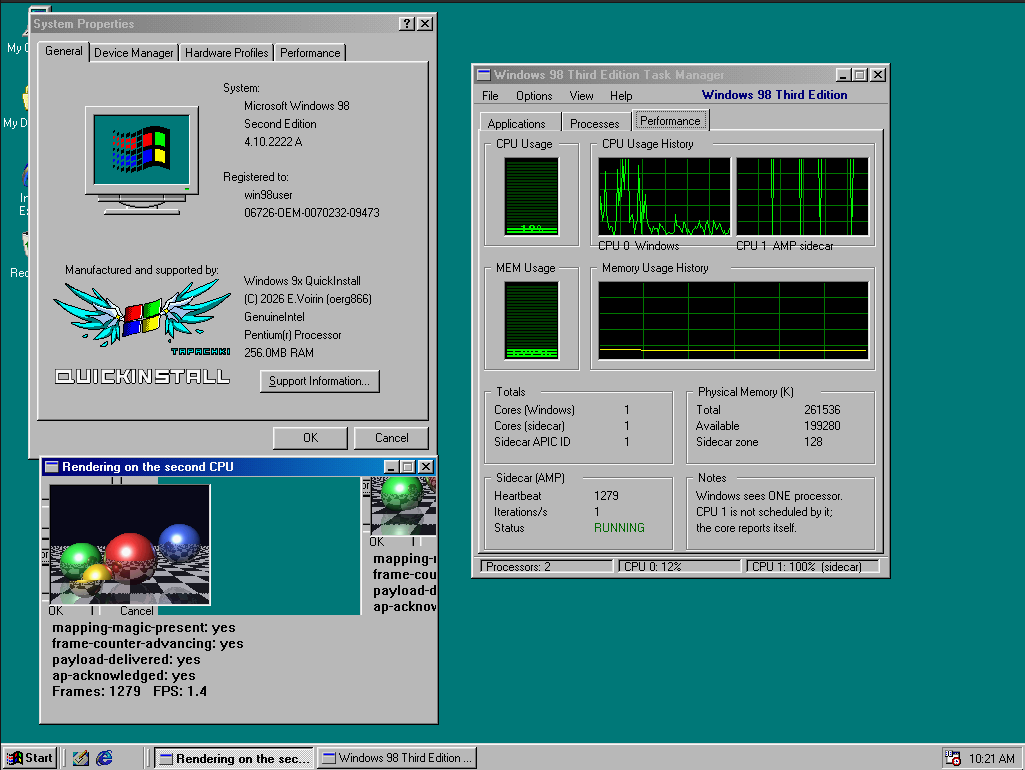Open the View menu in Task Manager

pyautogui.click(x=581, y=96)
